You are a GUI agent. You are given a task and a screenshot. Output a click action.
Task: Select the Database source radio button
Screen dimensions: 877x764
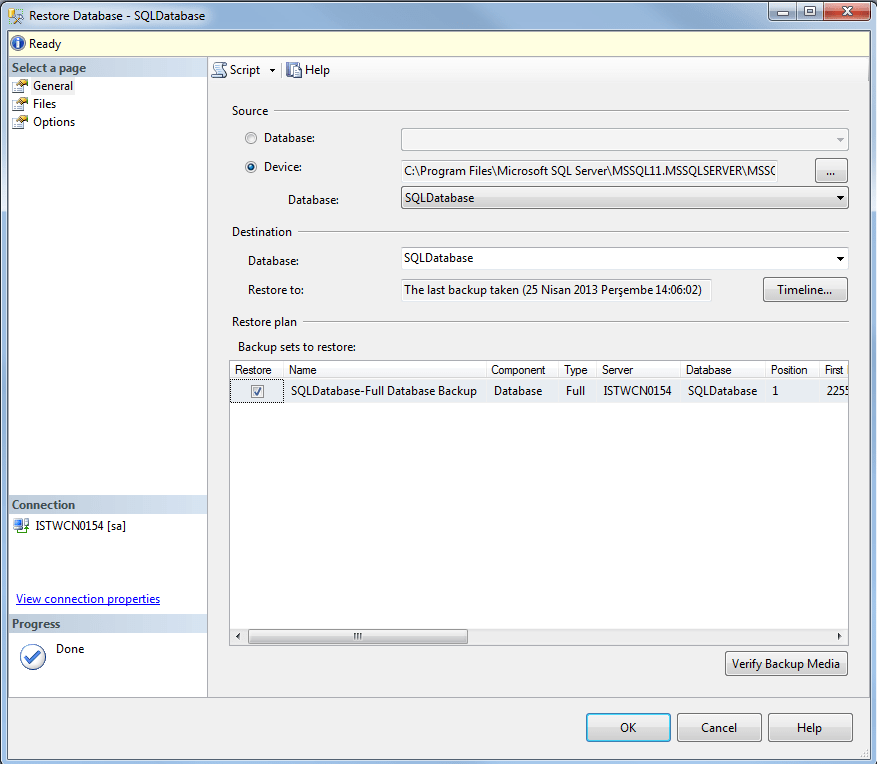point(251,138)
